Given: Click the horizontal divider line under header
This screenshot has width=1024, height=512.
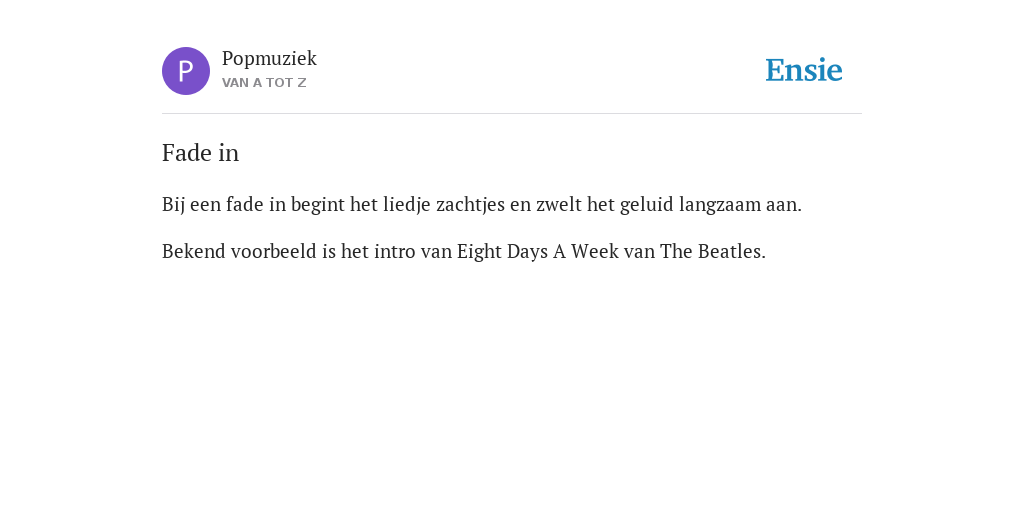Looking at the screenshot, I should click(512, 114).
